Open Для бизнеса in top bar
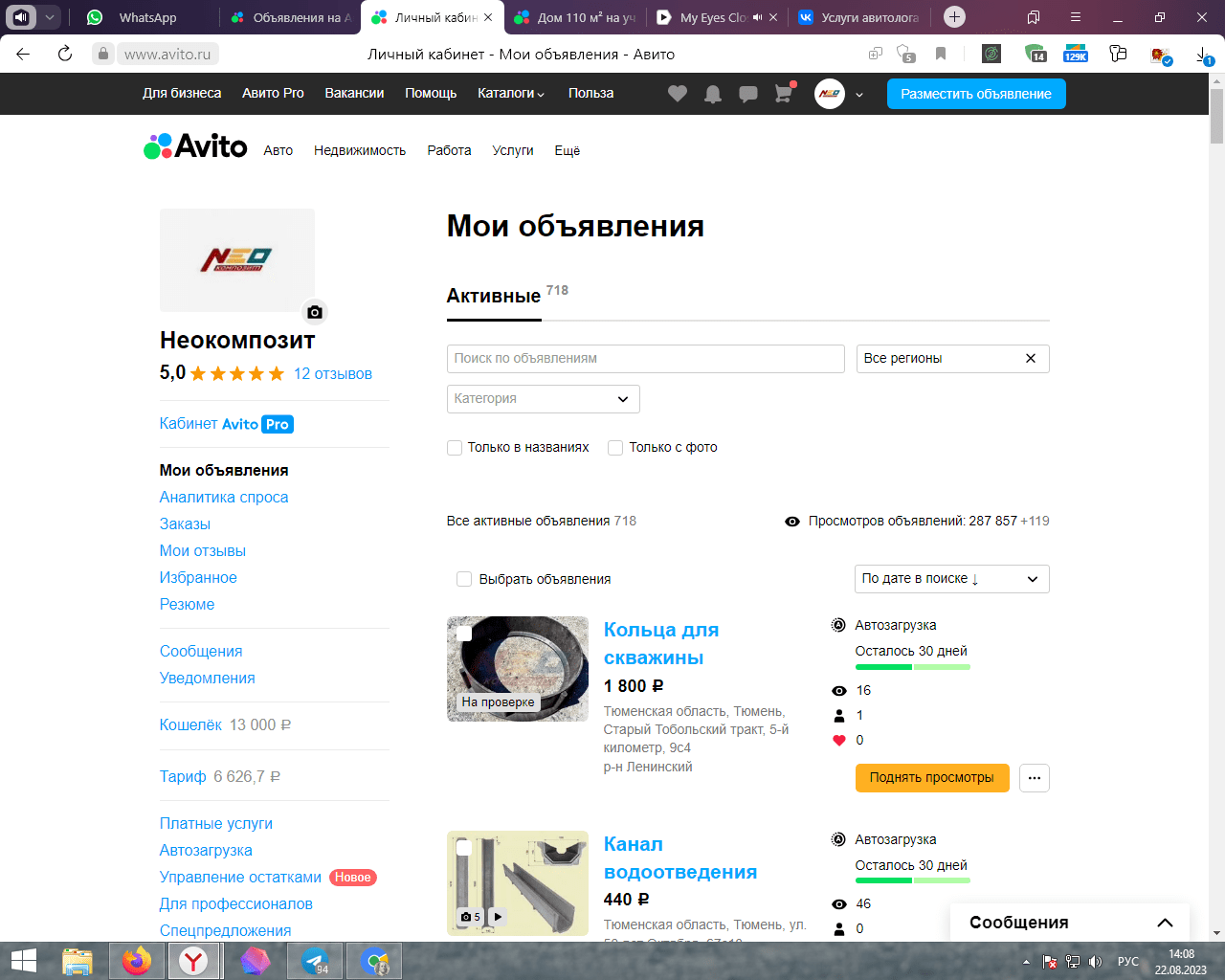The height and width of the screenshot is (980, 1225). pyautogui.click(x=182, y=93)
